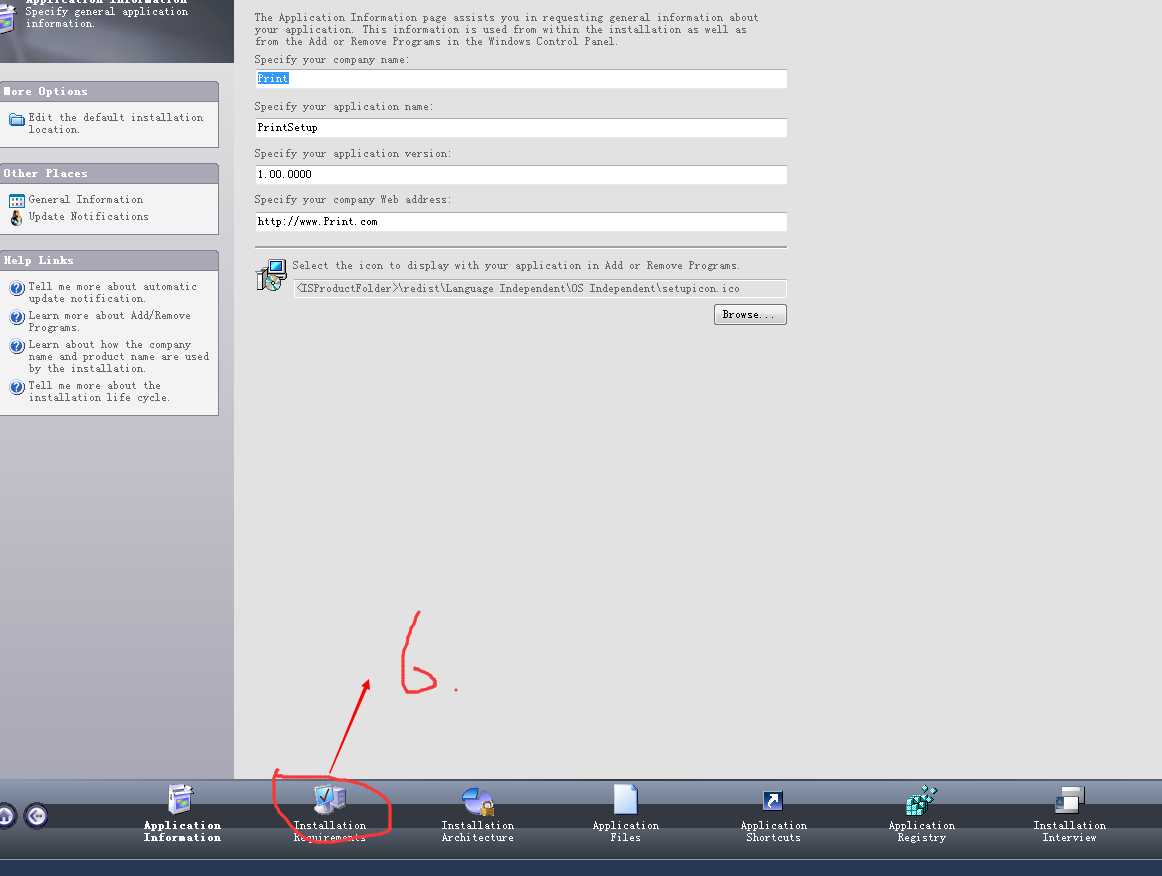Image resolution: width=1162 pixels, height=876 pixels.
Task: Open Tell me about installation life cycle link
Action: pyautogui.click(x=99, y=391)
